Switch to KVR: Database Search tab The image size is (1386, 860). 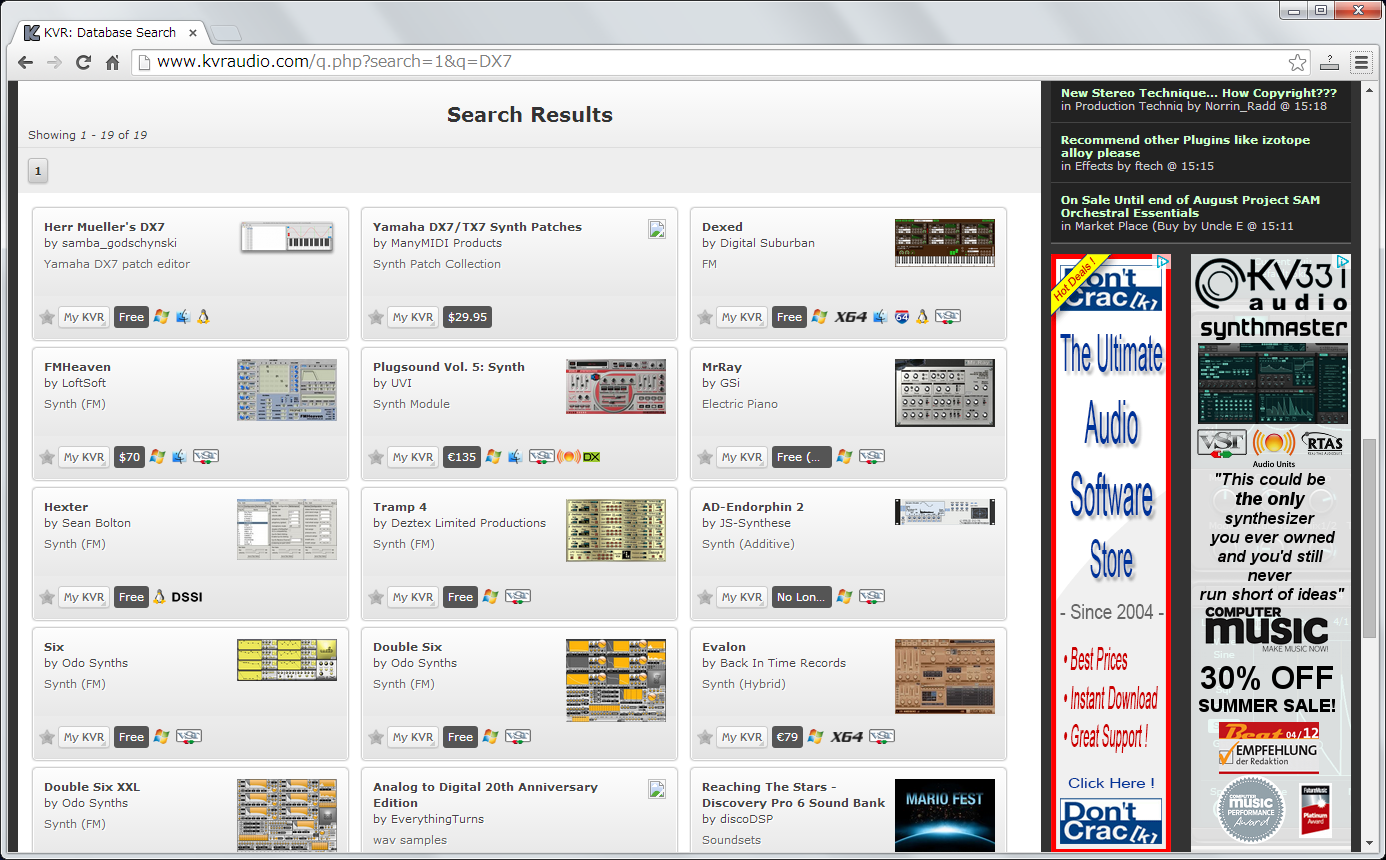[108, 32]
